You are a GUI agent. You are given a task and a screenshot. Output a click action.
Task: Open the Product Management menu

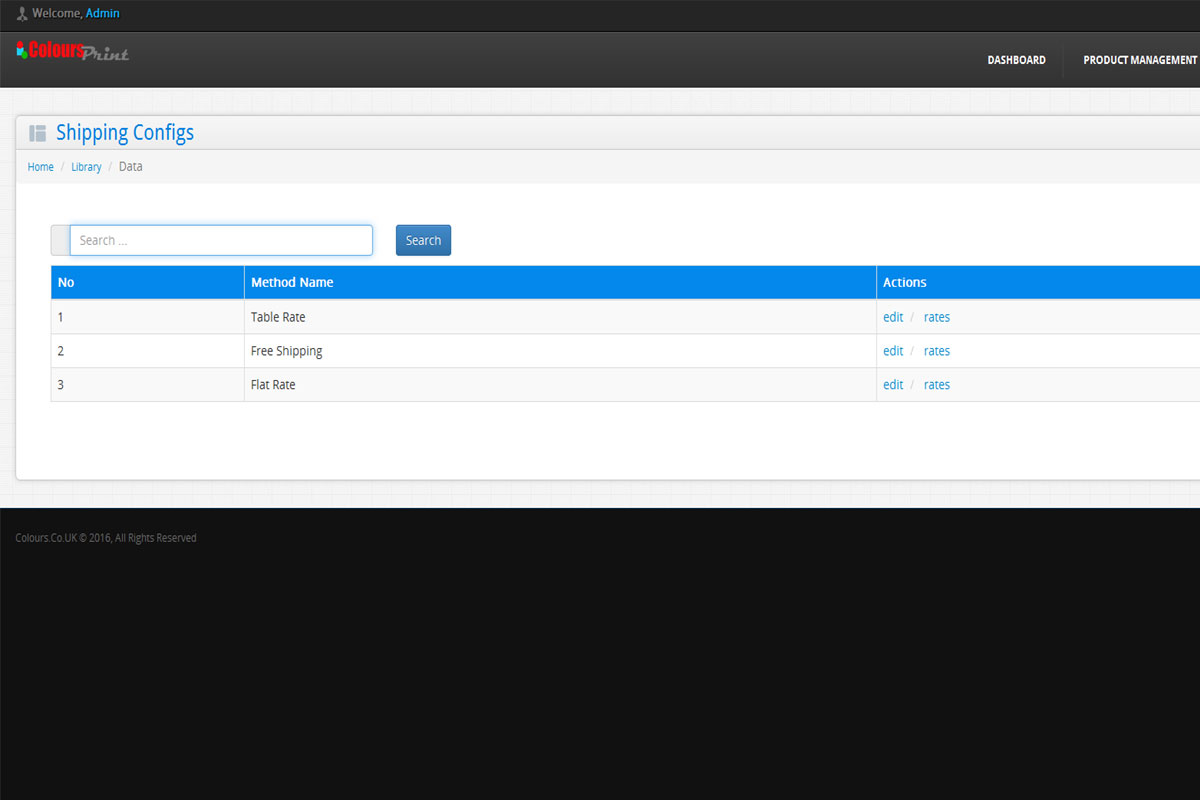click(x=1139, y=60)
